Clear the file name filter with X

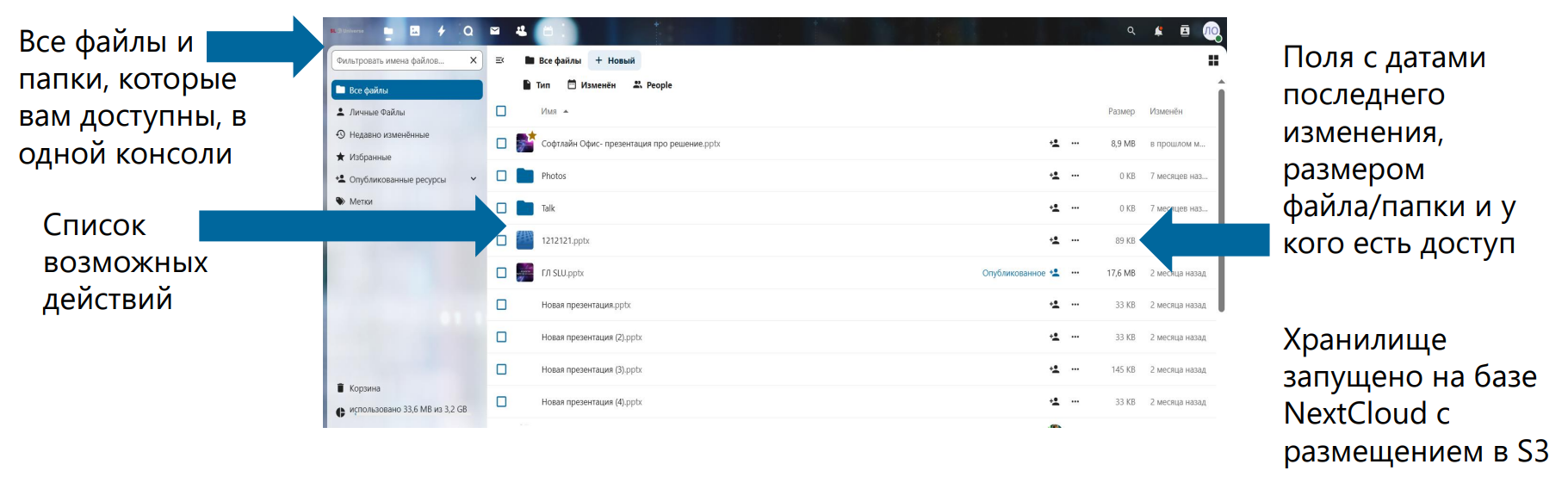(x=473, y=60)
